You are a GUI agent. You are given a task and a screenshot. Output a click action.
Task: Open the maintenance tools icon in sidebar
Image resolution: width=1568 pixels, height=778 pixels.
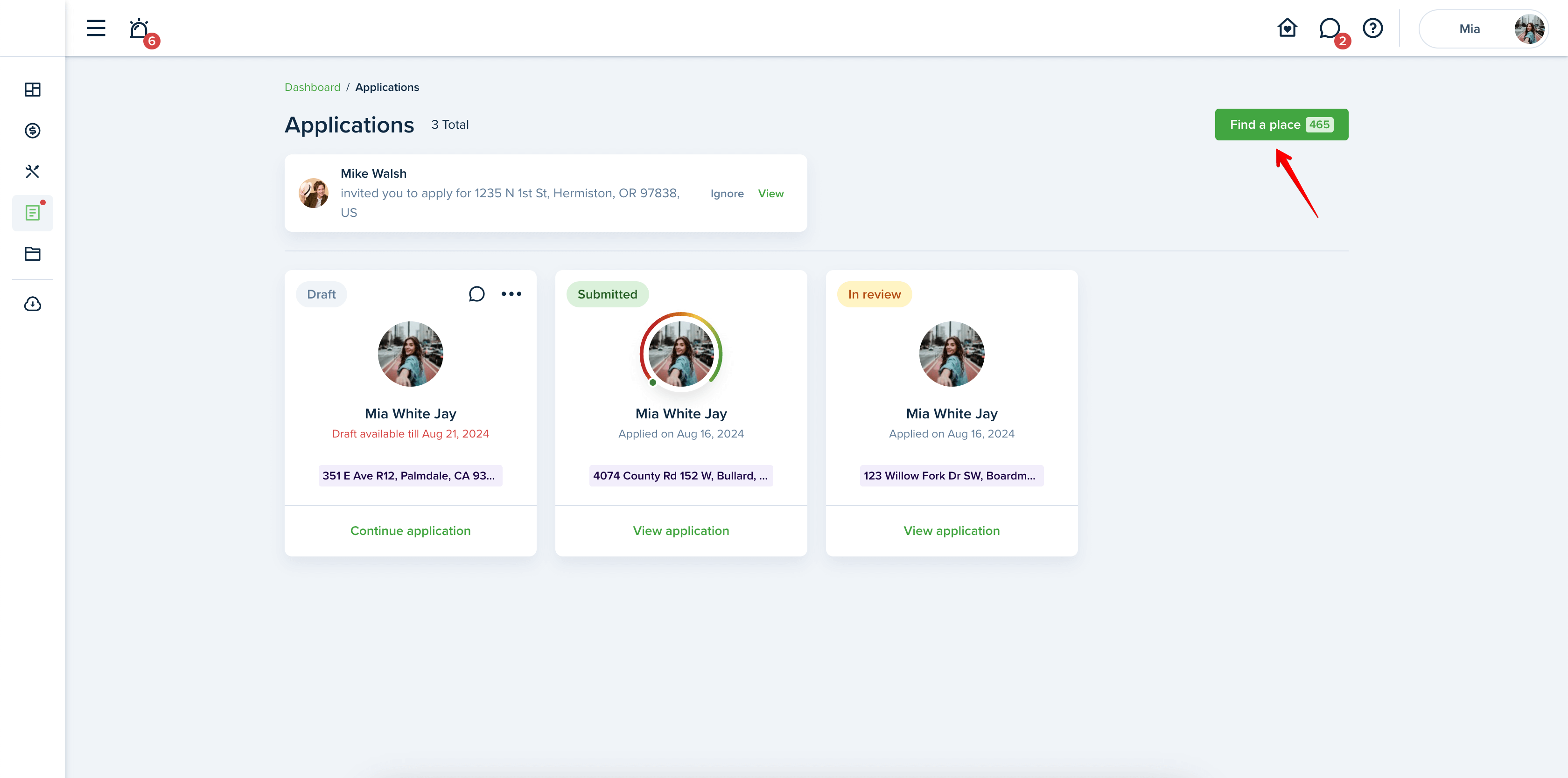pyautogui.click(x=32, y=172)
